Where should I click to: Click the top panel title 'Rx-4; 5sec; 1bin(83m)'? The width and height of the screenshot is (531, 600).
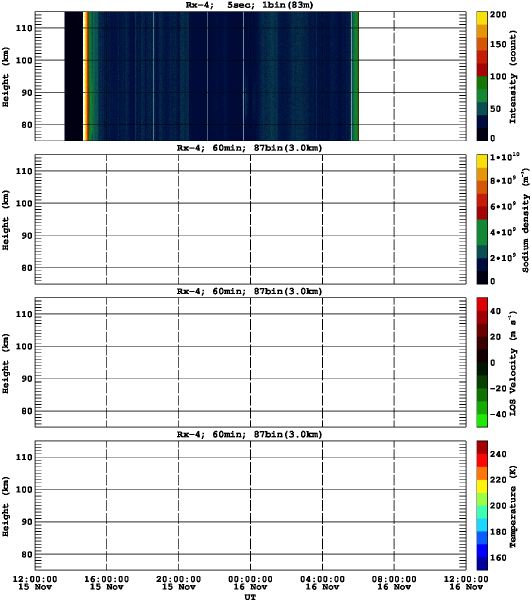(x=249, y=5)
